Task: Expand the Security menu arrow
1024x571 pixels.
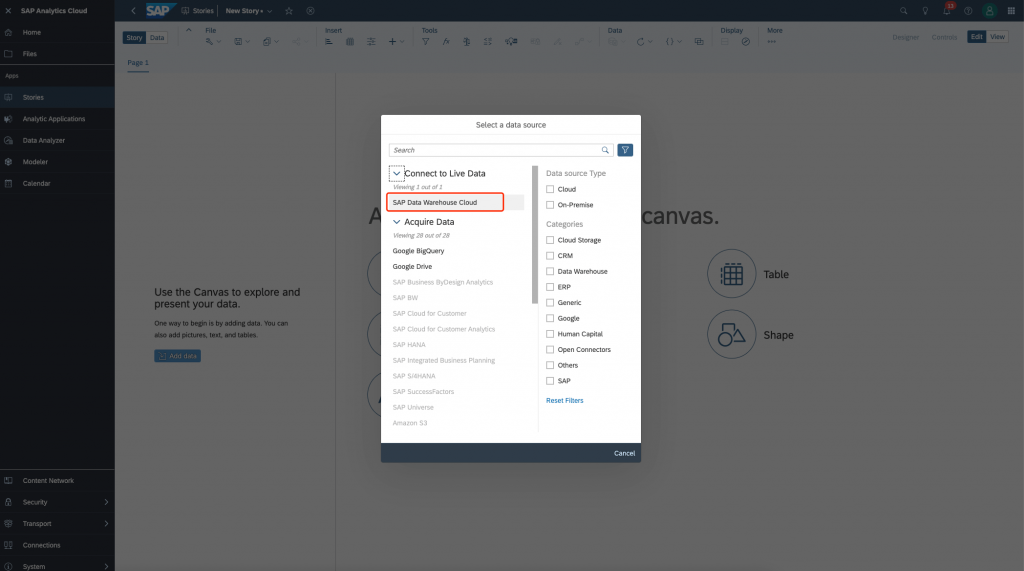Action: (106, 502)
